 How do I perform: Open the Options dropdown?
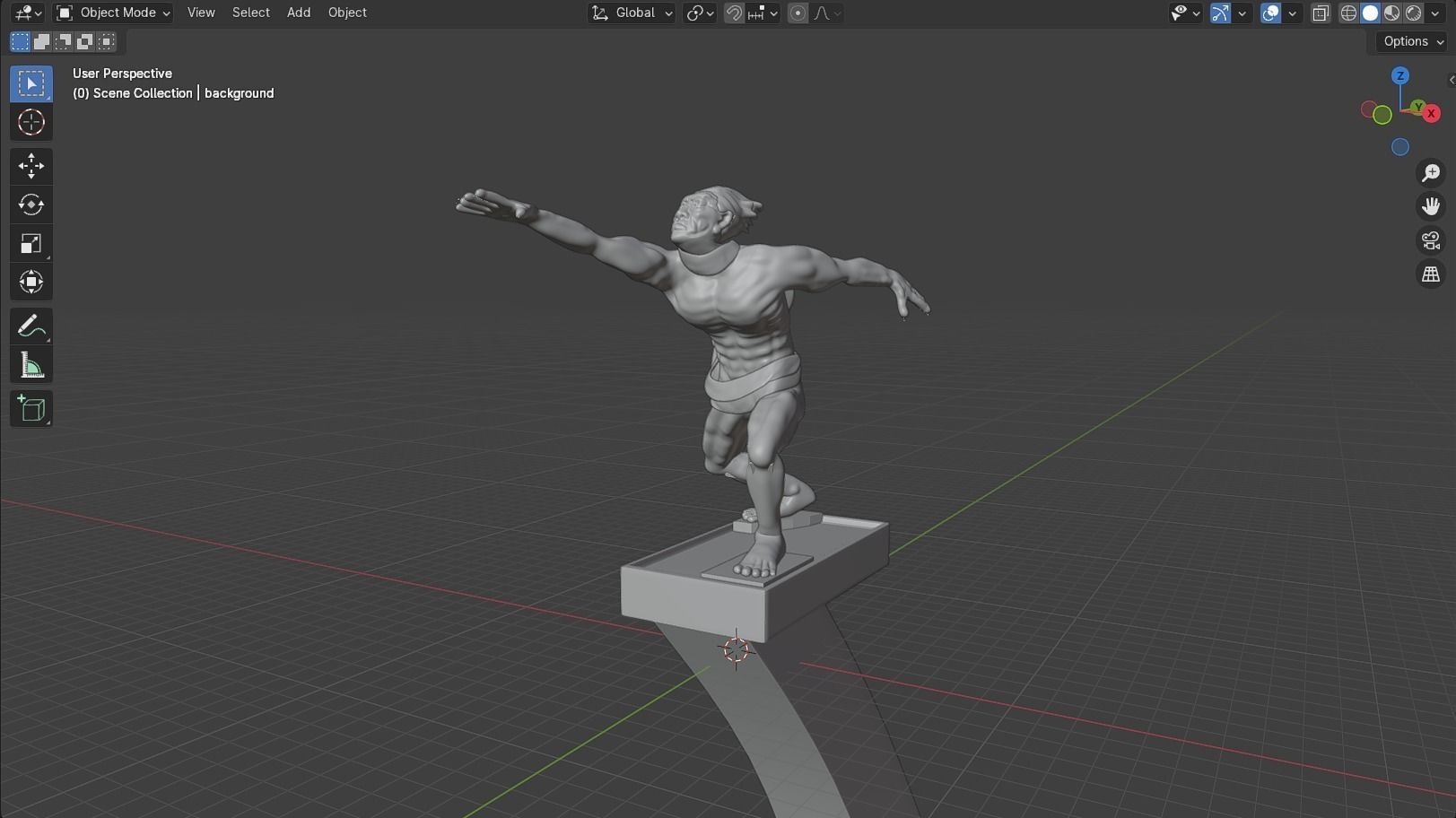1414,41
